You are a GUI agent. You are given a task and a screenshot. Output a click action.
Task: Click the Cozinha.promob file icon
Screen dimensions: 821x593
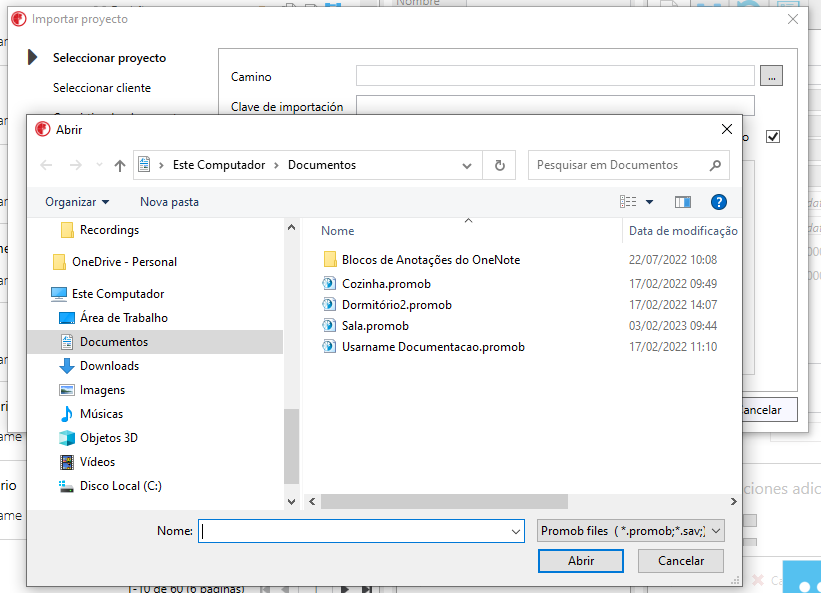329,284
